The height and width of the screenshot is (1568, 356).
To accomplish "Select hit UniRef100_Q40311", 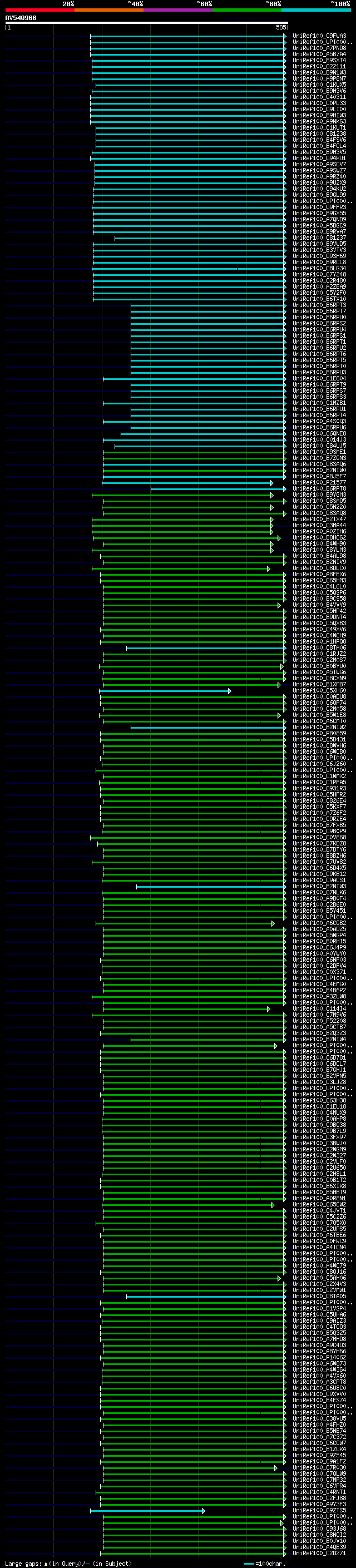I will (319, 97).
